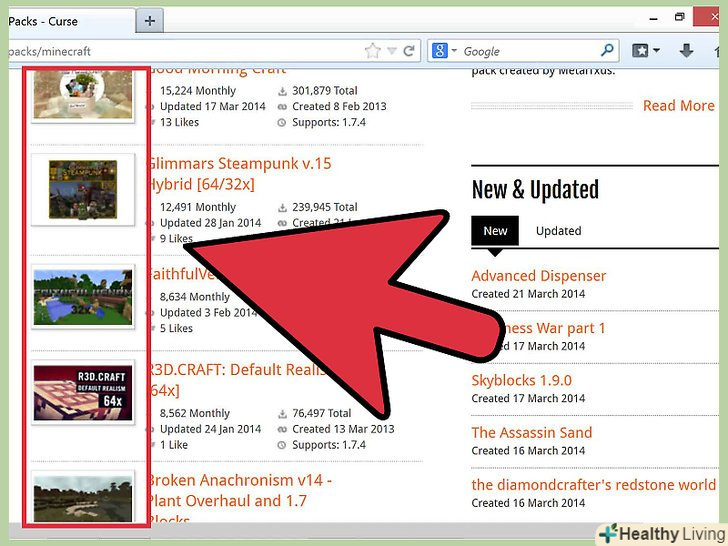Click the created icon beside Created 8 Feb 2013
728x546 pixels.
[282, 107]
